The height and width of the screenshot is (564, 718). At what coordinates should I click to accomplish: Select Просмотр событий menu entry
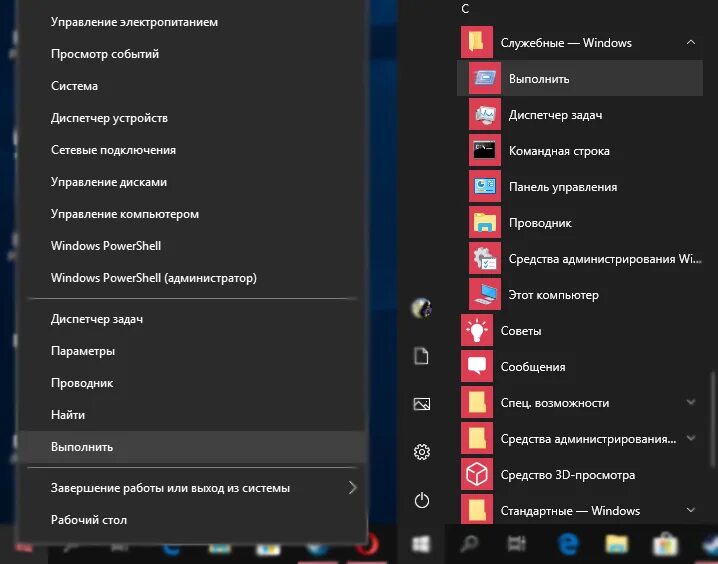tap(105, 54)
